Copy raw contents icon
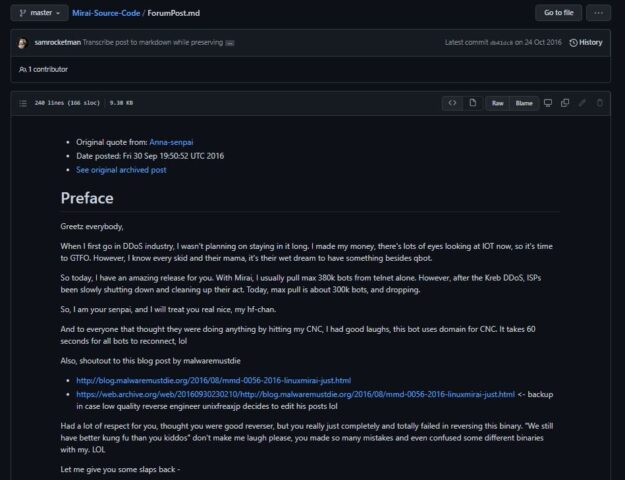This screenshot has width=625, height=480. click(565, 103)
